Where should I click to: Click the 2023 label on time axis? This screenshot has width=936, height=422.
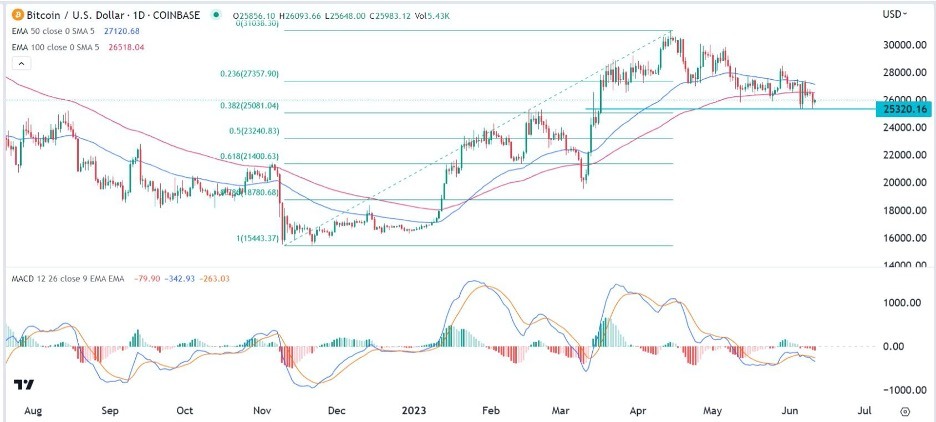(x=413, y=411)
